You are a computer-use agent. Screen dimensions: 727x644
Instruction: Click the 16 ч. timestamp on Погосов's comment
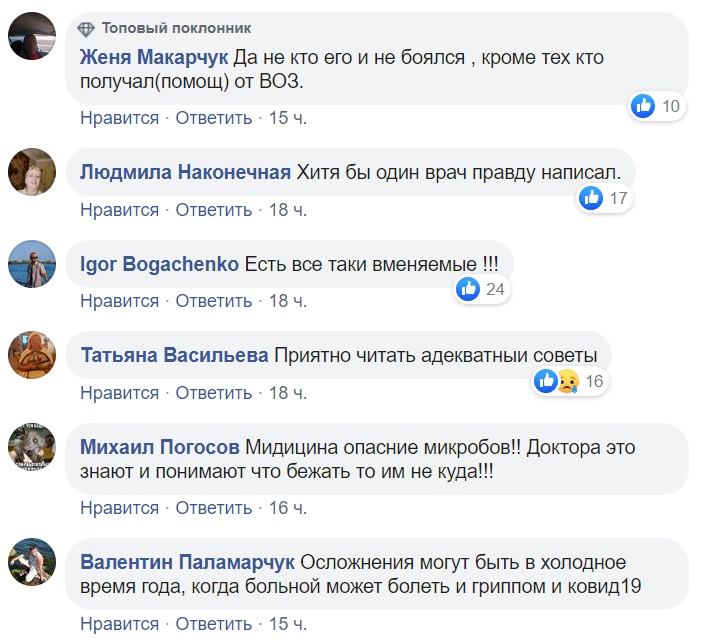click(287, 508)
